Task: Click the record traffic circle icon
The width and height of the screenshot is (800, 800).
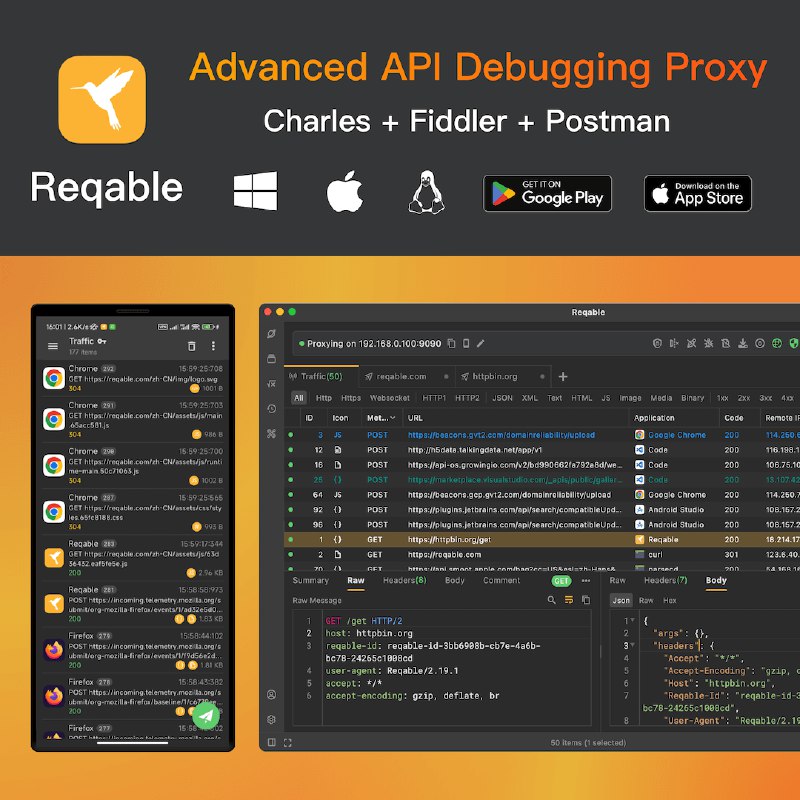Action: point(759,343)
